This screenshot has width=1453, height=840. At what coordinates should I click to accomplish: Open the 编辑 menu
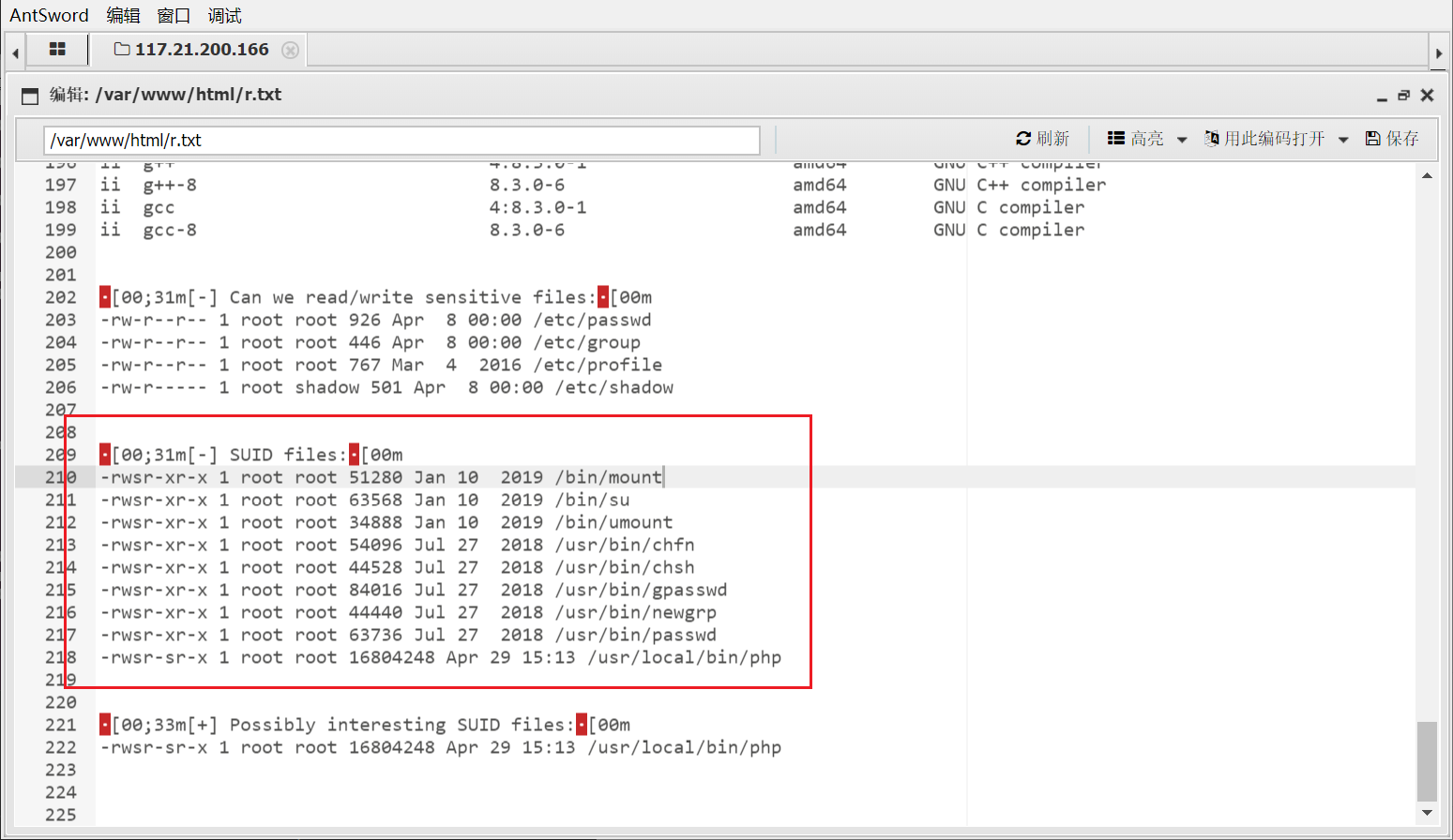[x=123, y=15]
